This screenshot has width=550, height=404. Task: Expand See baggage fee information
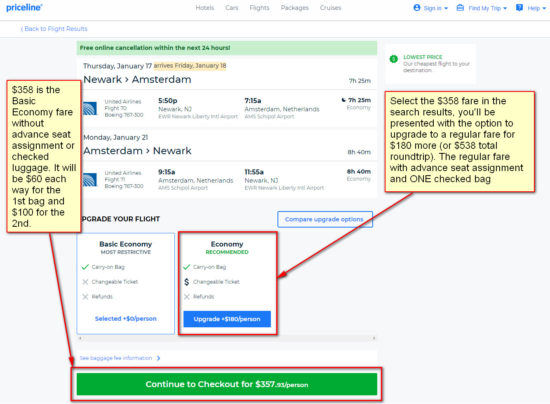click(x=120, y=358)
